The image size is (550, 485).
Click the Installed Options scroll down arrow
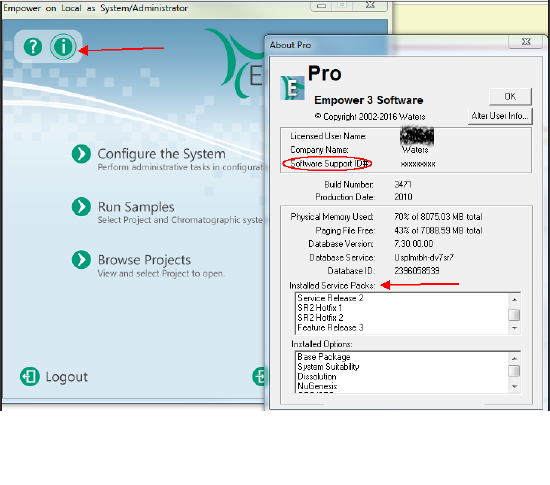click(x=514, y=386)
